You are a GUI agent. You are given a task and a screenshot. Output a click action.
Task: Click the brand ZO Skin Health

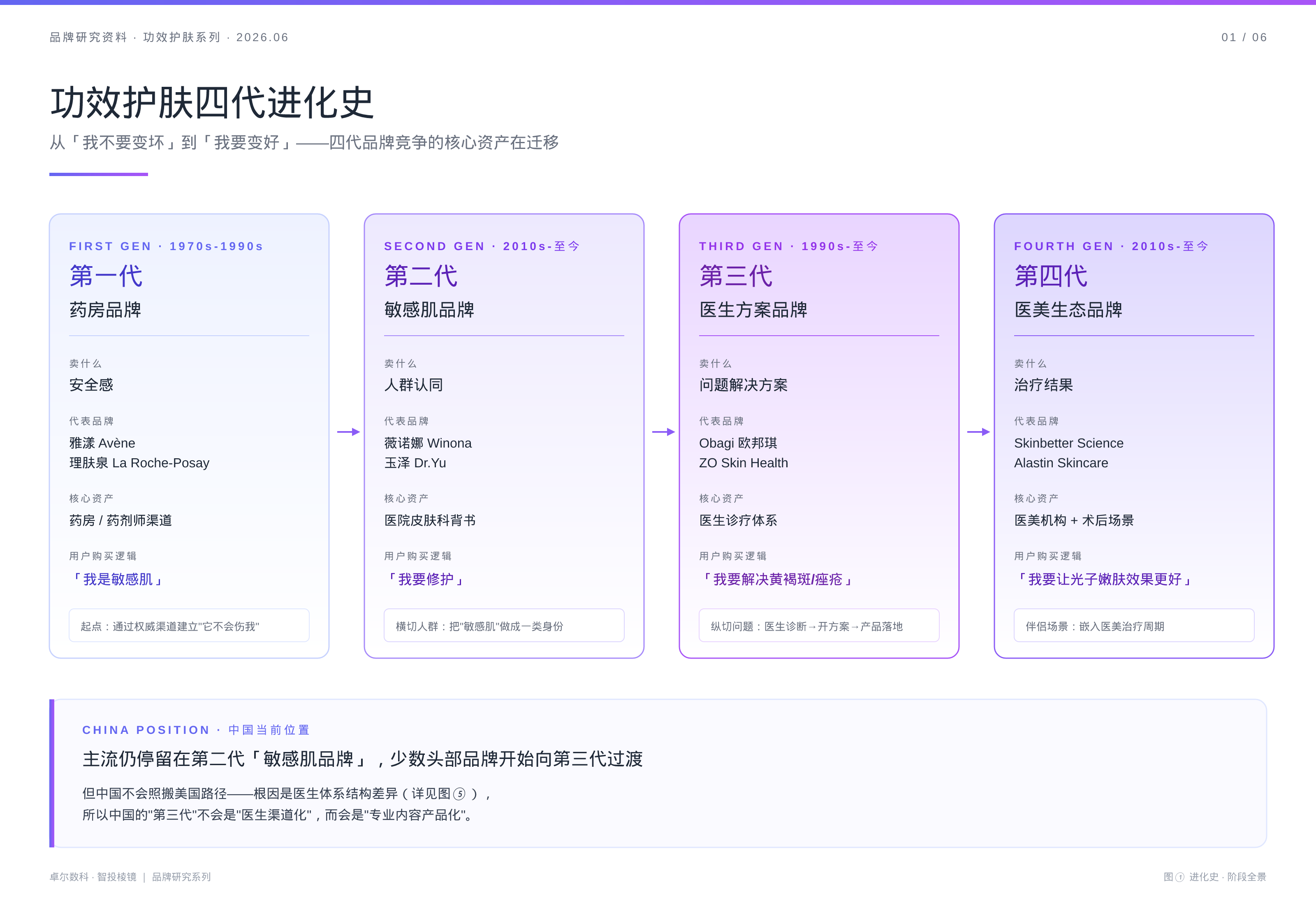coord(744,463)
